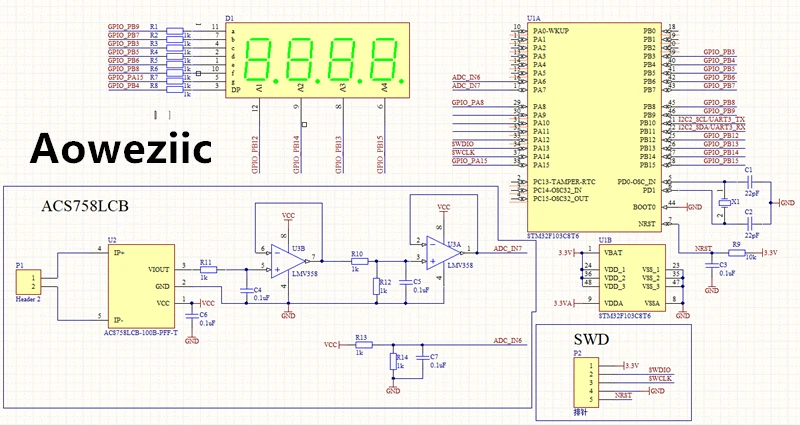Click vertical GPIO_PB12 label under the display
Image resolution: width=800 pixels, height=425 pixels.
pos(255,155)
